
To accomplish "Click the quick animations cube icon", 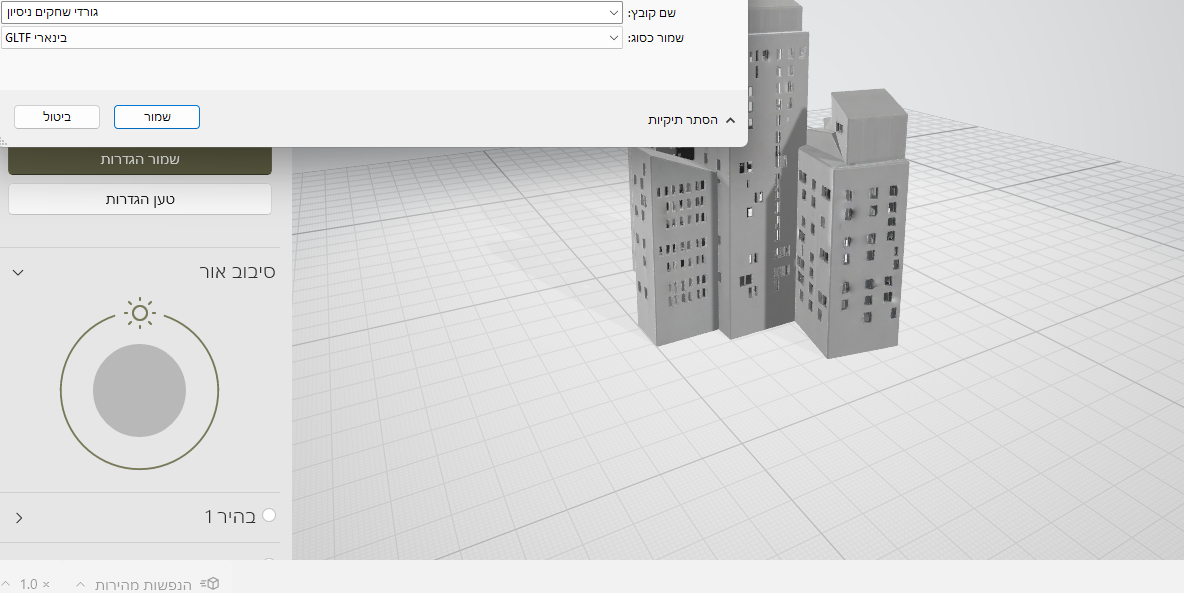I will coord(210,584).
